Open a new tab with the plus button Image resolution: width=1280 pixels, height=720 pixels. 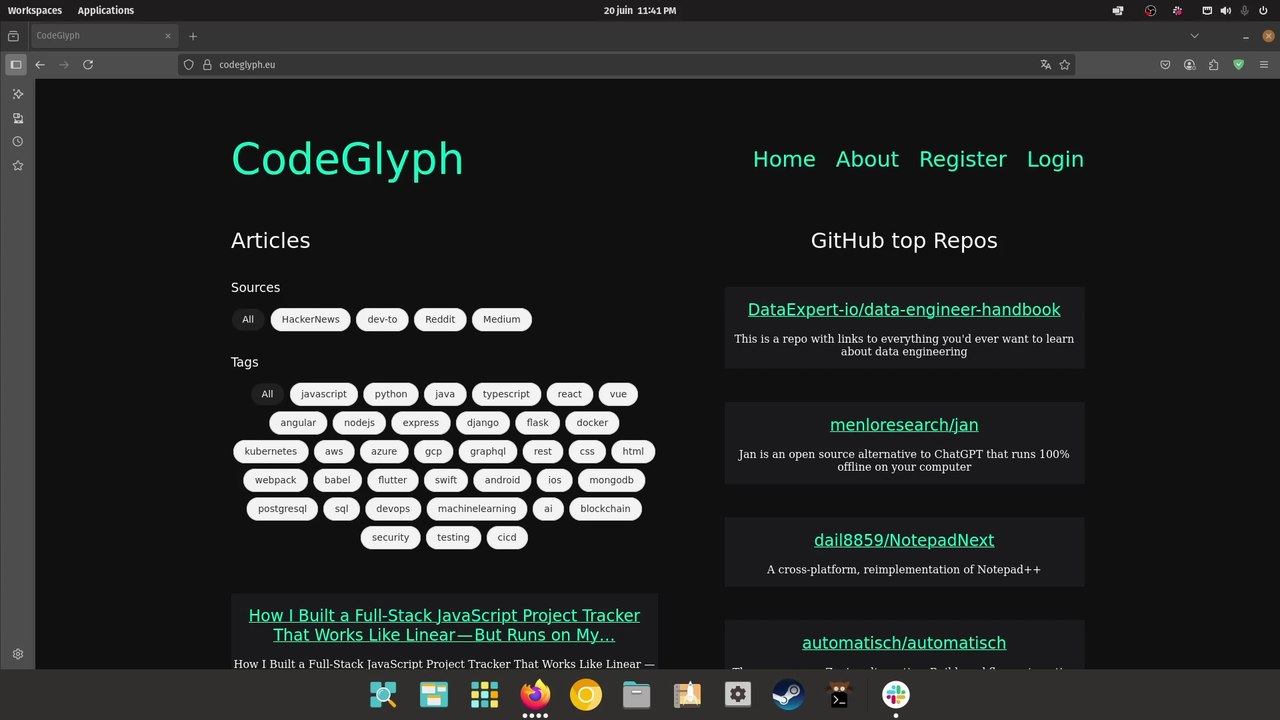click(x=193, y=36)
